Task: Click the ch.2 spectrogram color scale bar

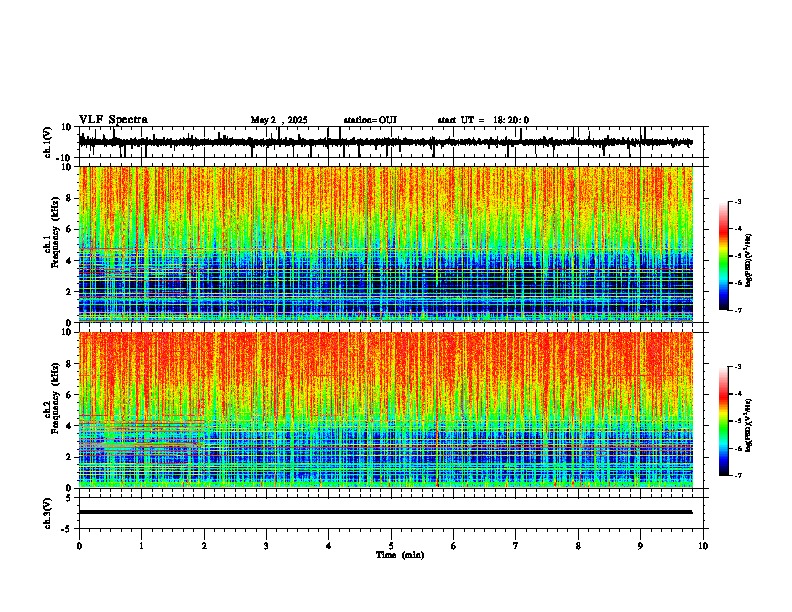Action: (724, 421)
